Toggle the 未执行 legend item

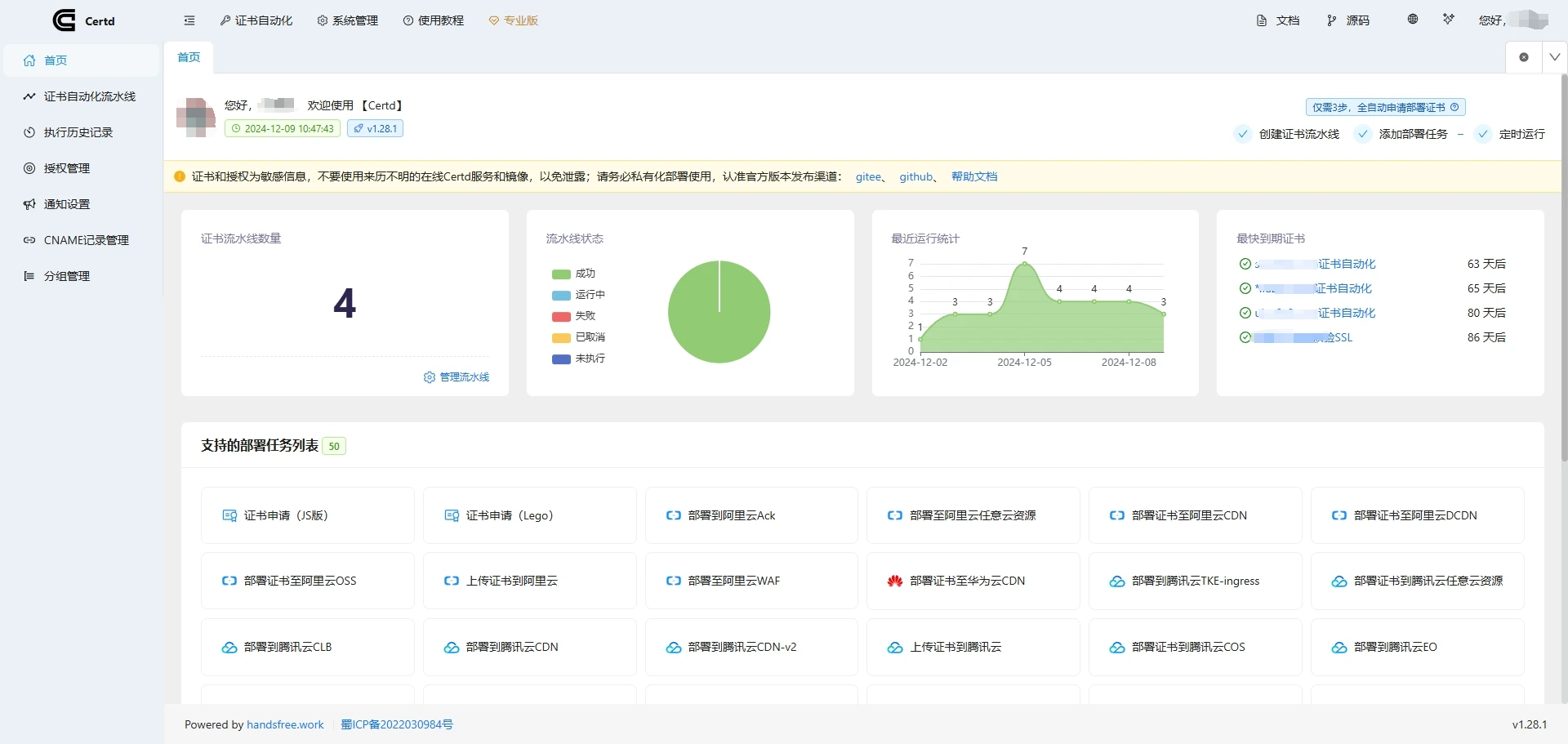pyautogui.click(x=578, y=359)
